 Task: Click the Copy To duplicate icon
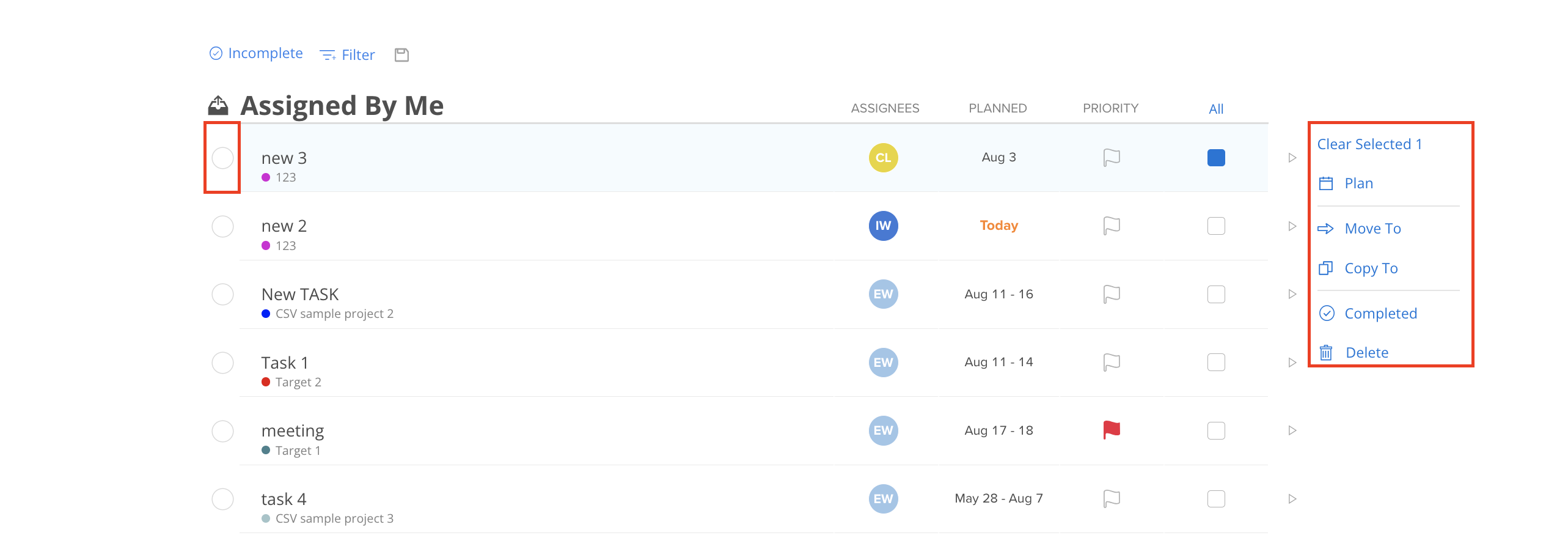click(1326, 268)
